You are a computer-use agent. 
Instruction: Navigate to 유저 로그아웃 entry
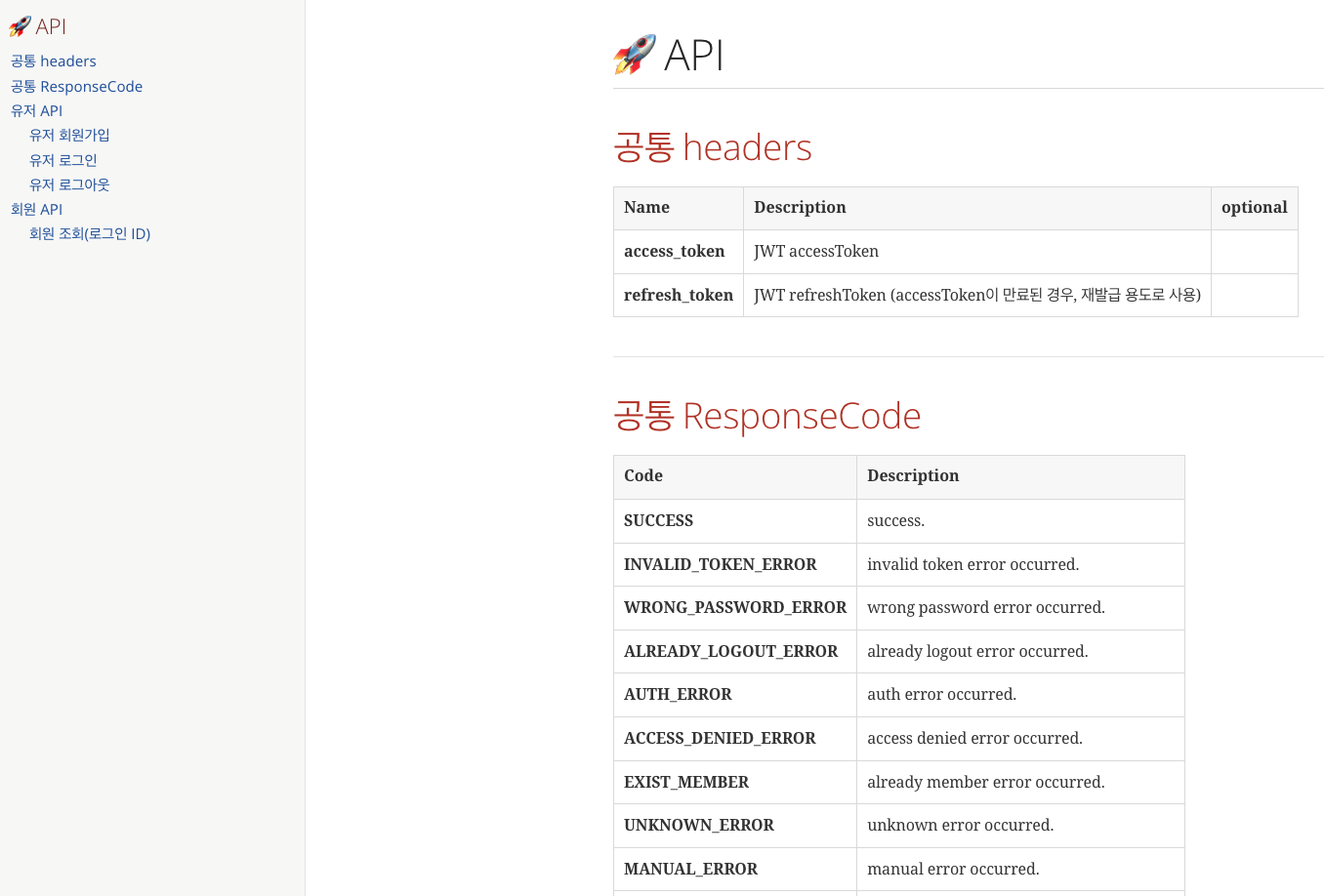(x=69, y=184)
